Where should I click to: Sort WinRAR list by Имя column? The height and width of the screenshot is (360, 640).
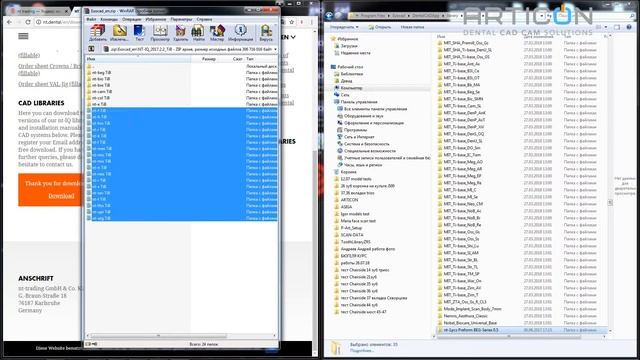pyautogui.click(x=138, y=59)
